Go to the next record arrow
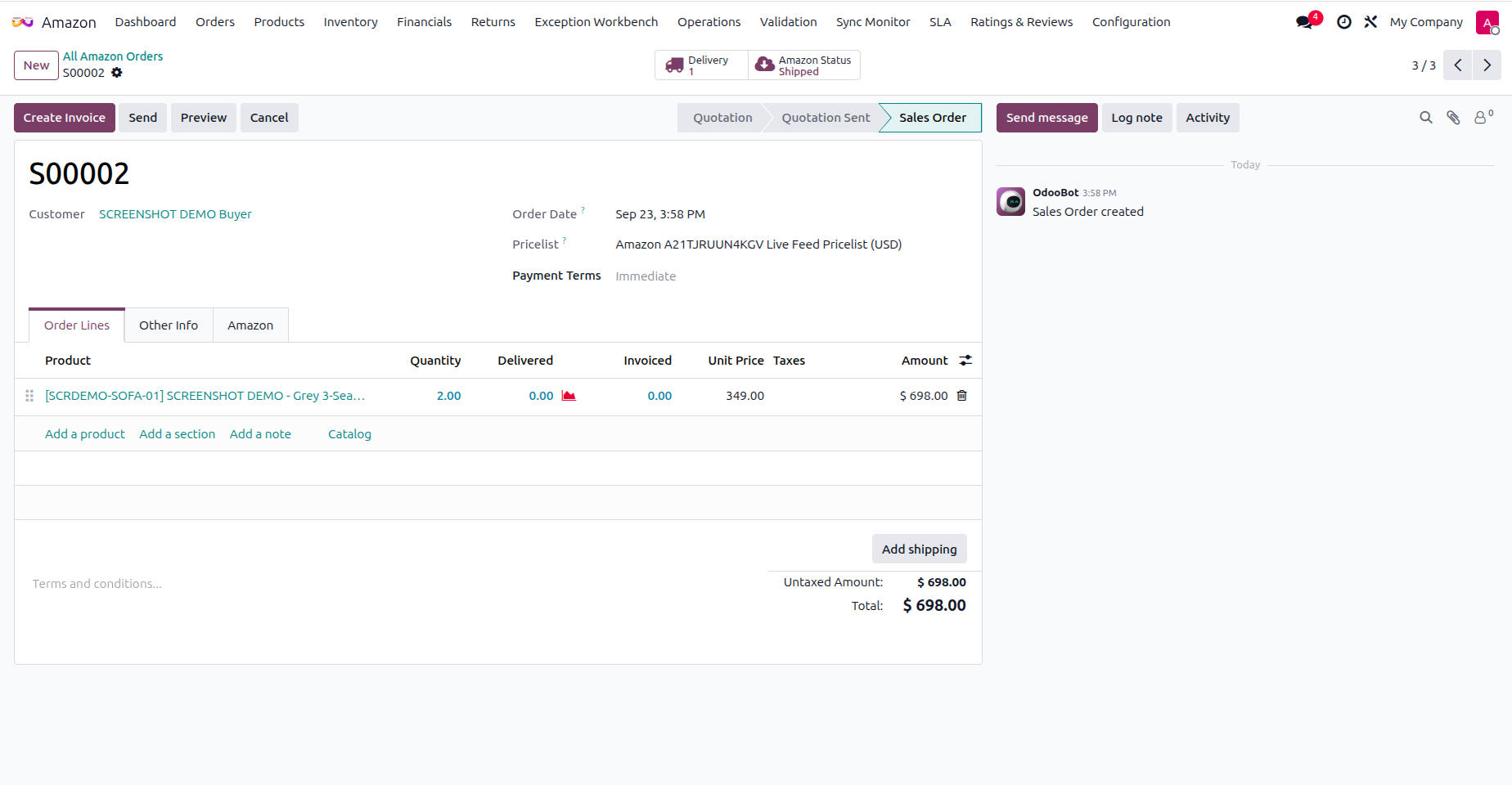The height and width of the screenshot is (785, 1512). click(x=1487, y=65)
